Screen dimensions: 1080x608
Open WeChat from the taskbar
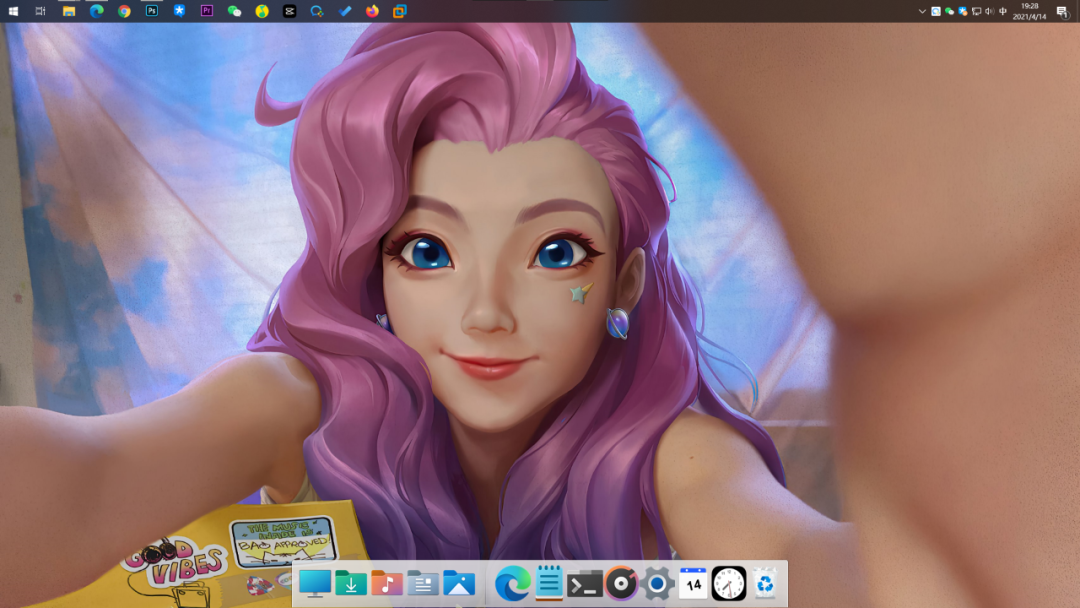(x=234, y=11)
